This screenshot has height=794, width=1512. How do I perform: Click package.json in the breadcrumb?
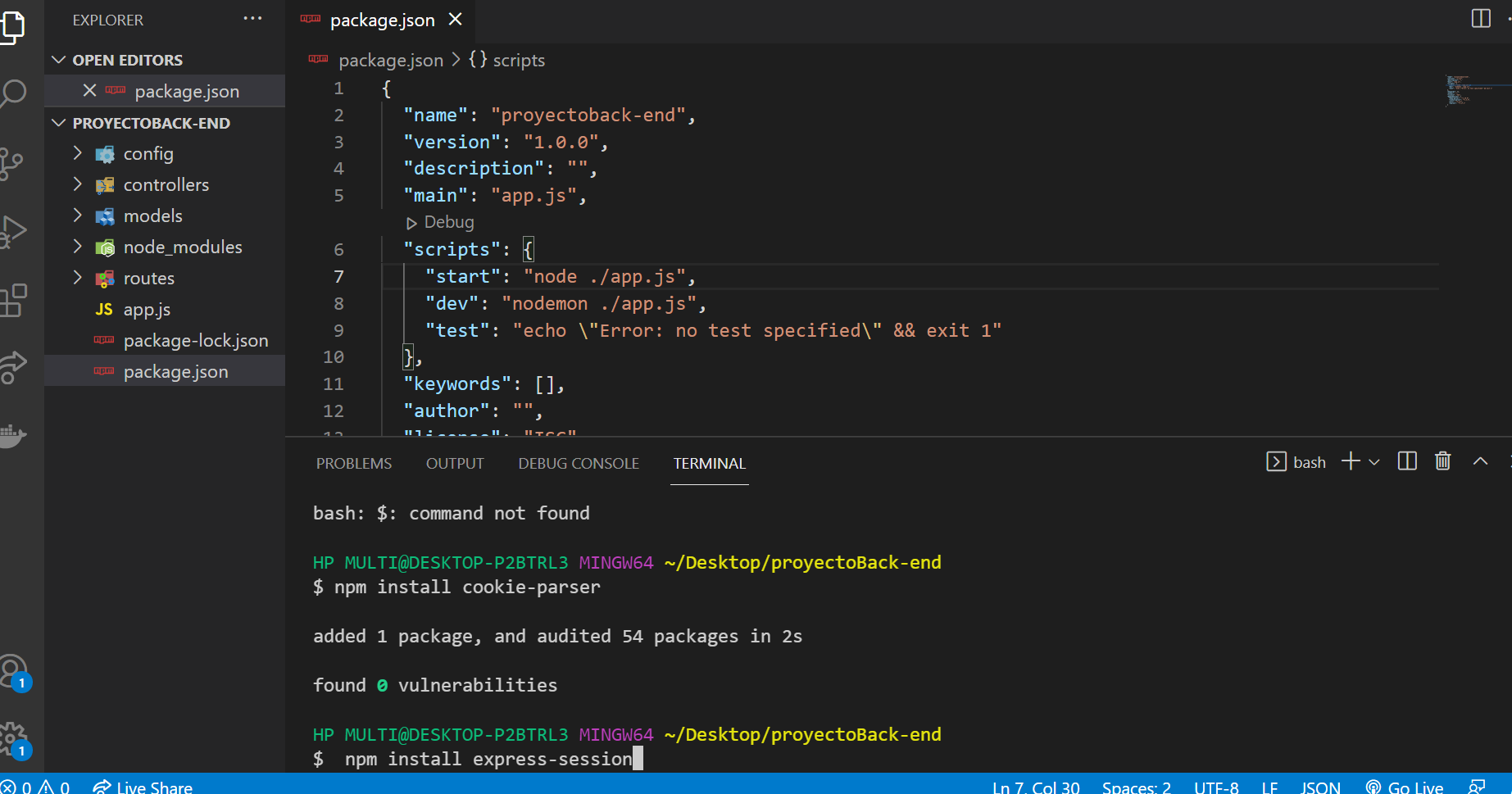click(391, 60)
